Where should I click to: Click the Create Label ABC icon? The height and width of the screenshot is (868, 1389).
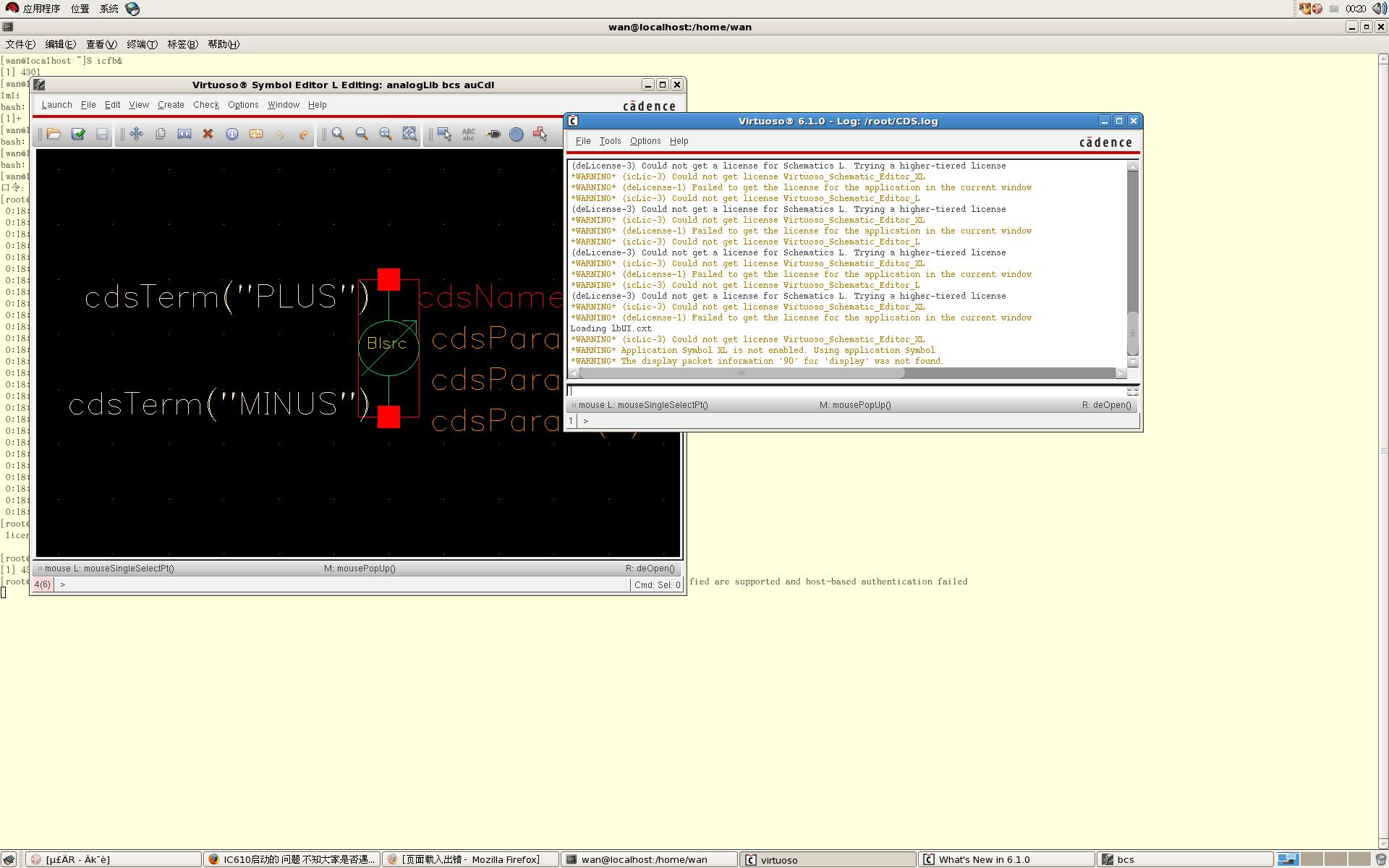(x=469, y=134)
